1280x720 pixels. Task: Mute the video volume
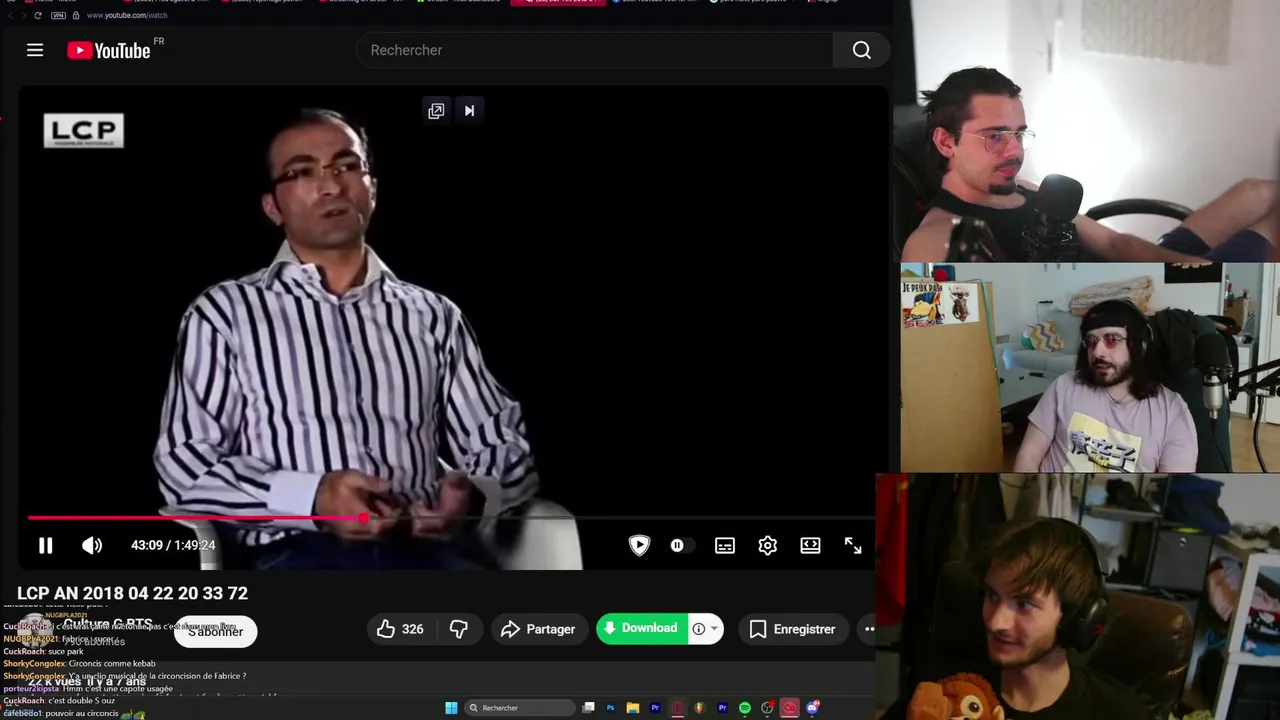[92, 545]
